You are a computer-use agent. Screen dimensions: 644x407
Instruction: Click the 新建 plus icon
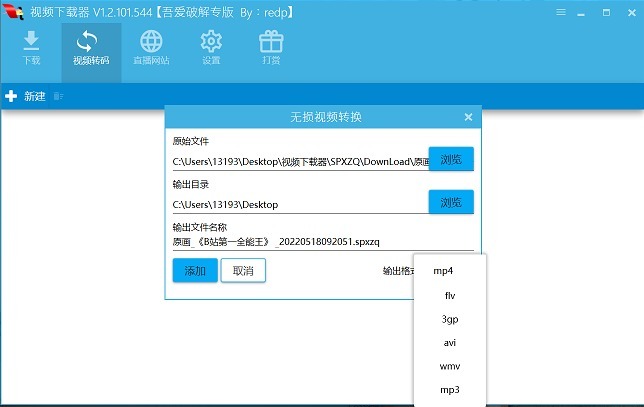tap(12, 96)
